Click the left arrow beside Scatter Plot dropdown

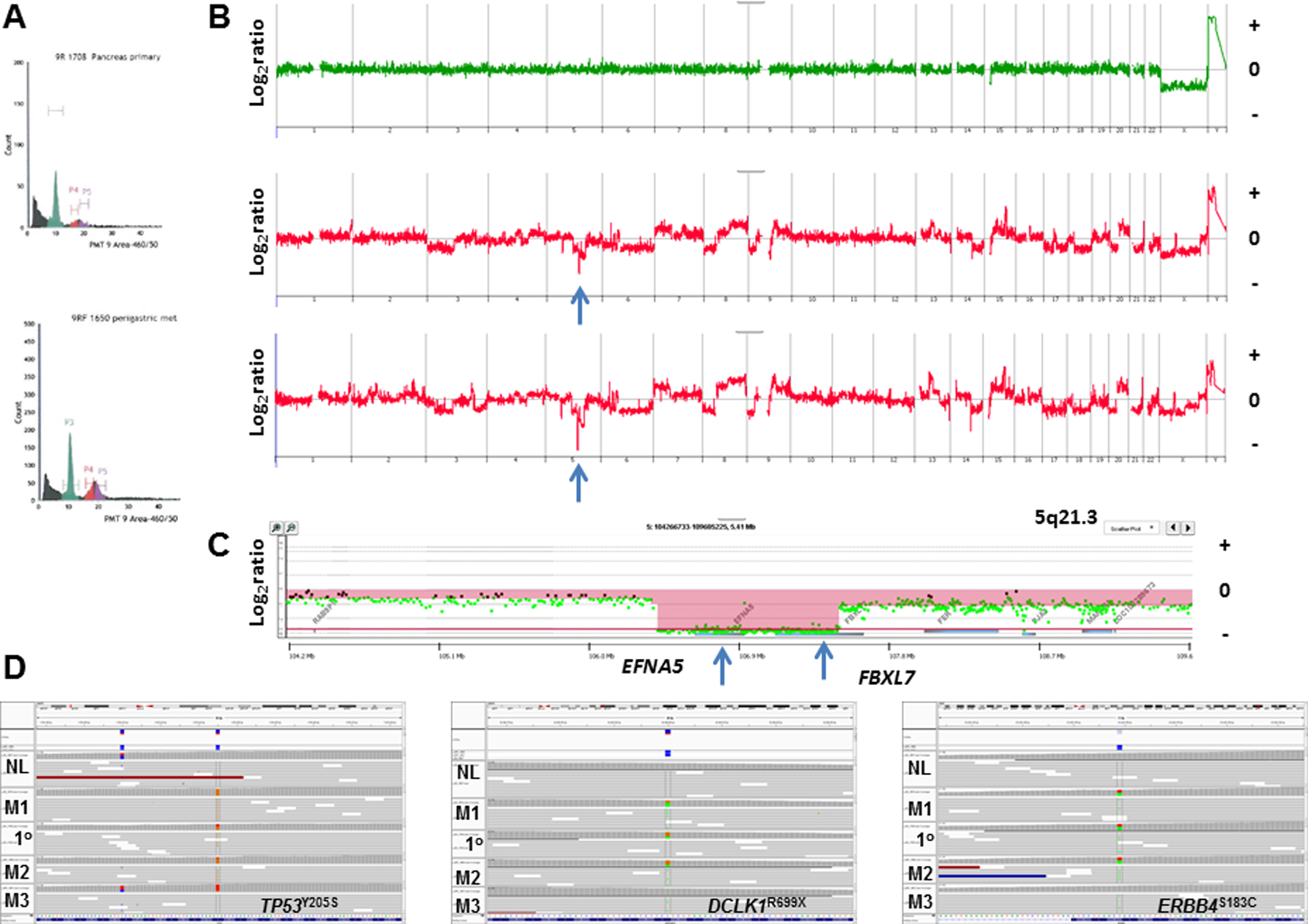pos(1173,528)
